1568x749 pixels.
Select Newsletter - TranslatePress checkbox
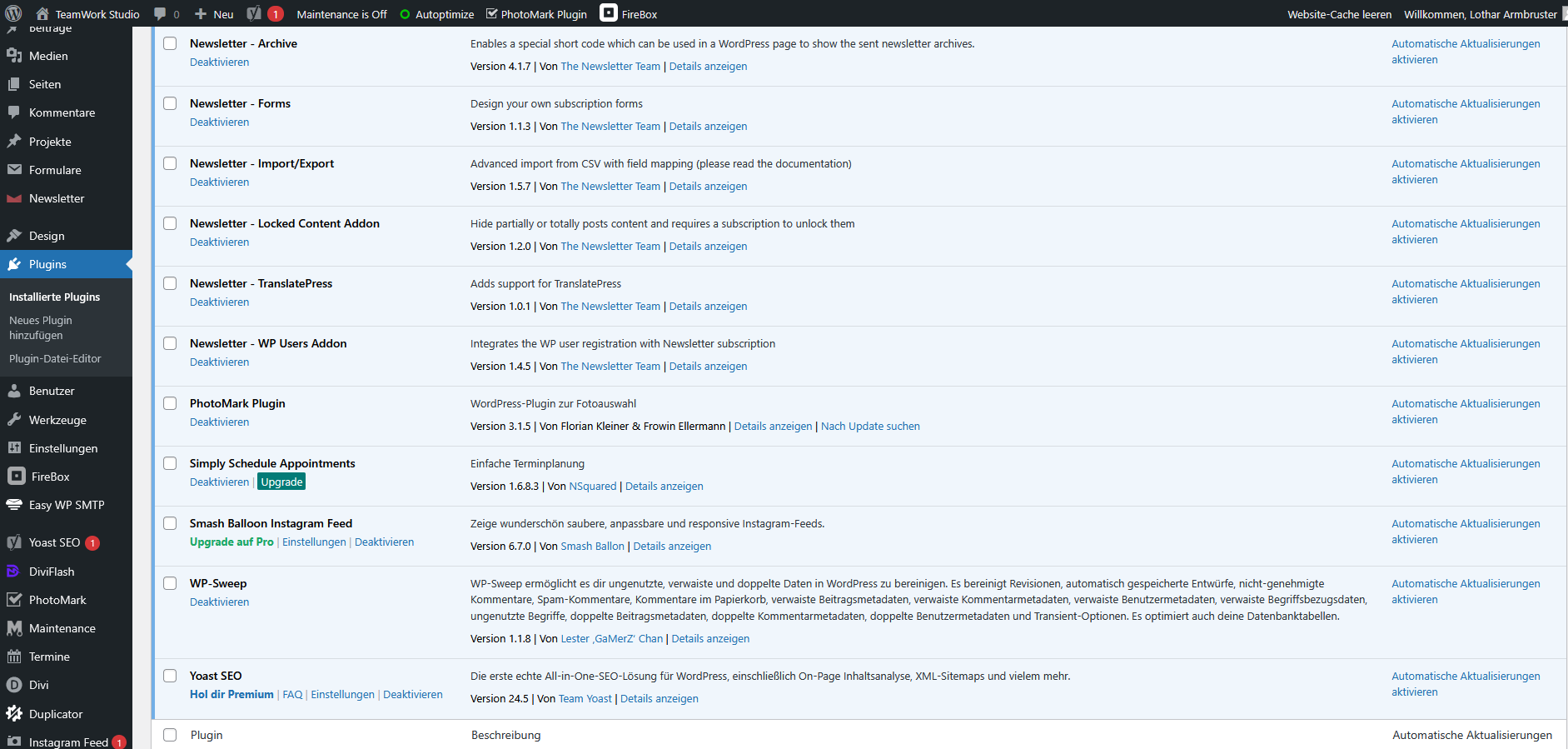(170, 283)
